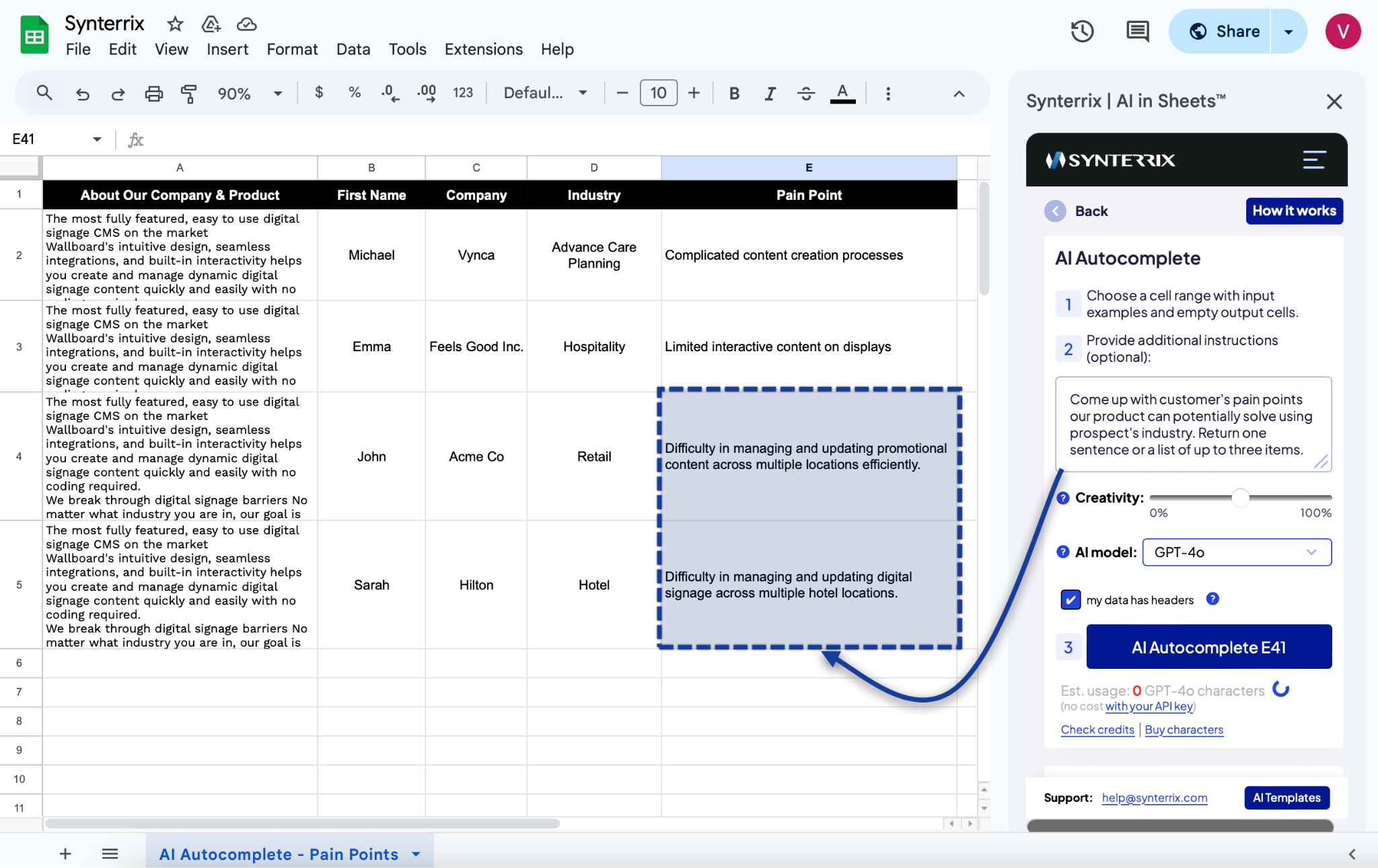Viewport: 1378px width, 868px height.
Task: Redo the last action
Action: [118, 94]
